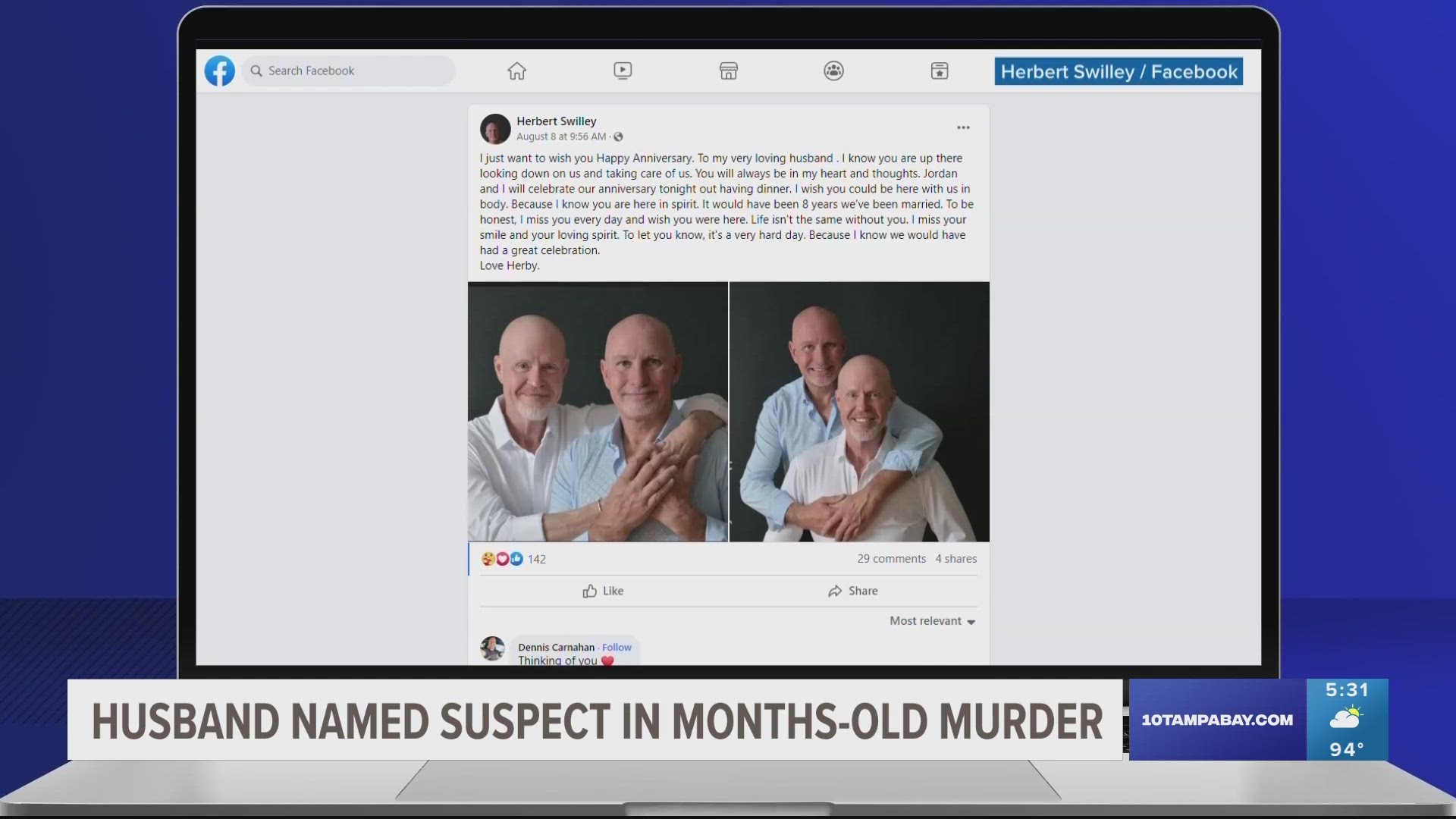Image resolution: width=1456 pixels, height=819 pixels.
Task: Open the Most relevant comment sort dropdown
Action: click(x=931, y=620)
